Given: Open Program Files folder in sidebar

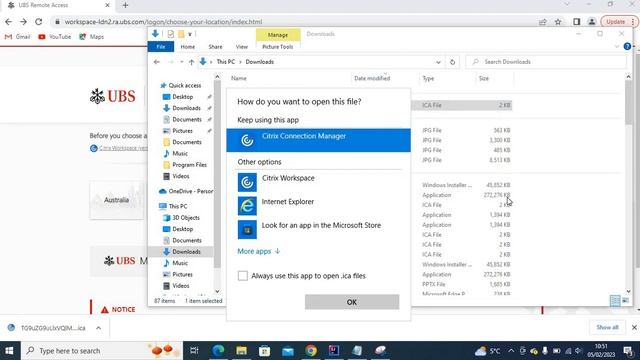Looking at the screenshot, I should coord(189,165).
